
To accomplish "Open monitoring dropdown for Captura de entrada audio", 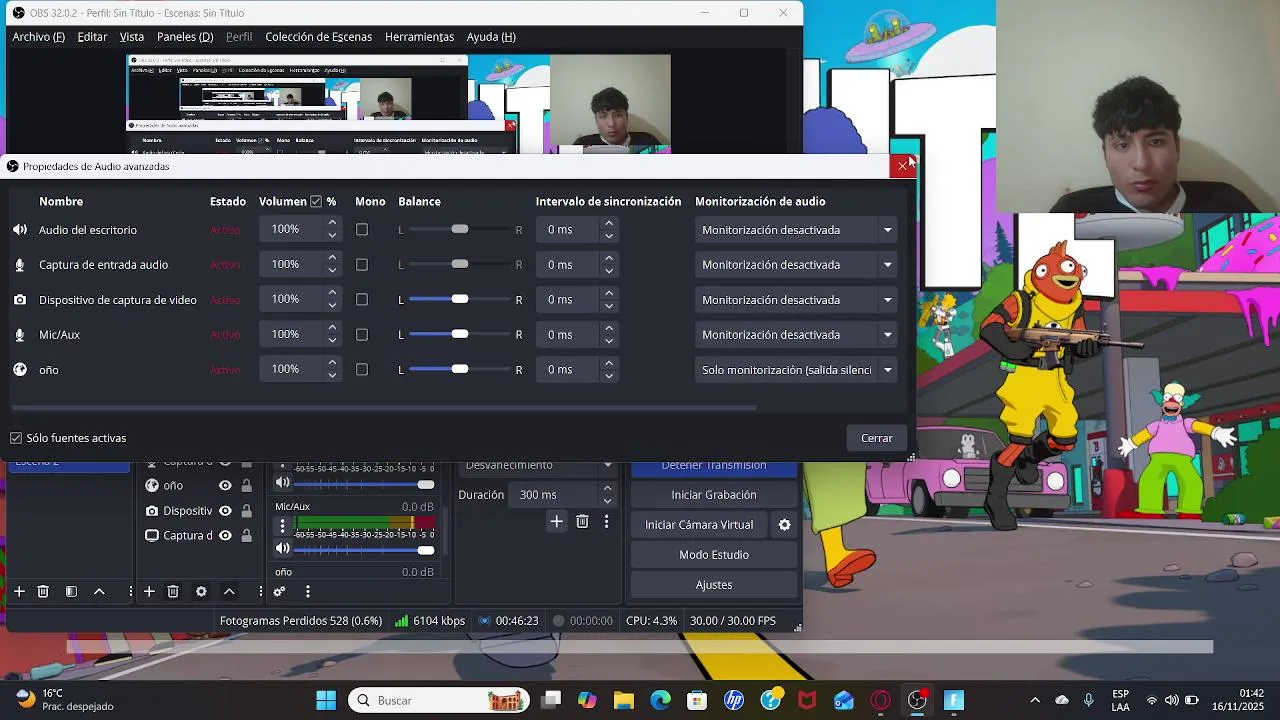I will pos(796,265).
